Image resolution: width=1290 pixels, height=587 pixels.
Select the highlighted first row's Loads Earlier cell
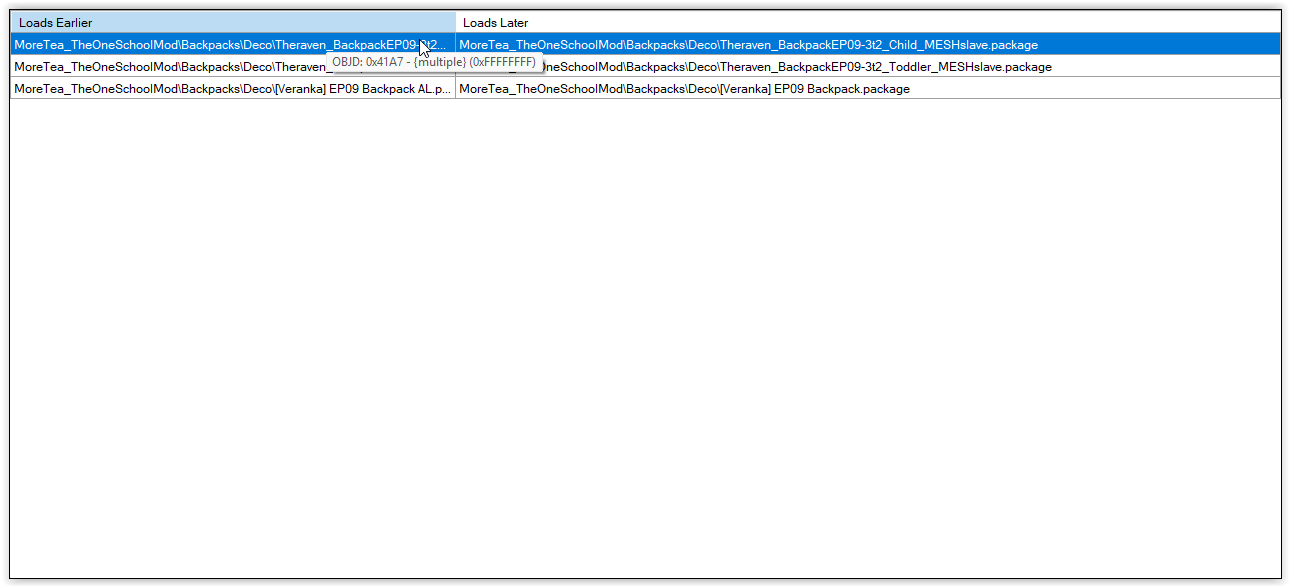200,45
